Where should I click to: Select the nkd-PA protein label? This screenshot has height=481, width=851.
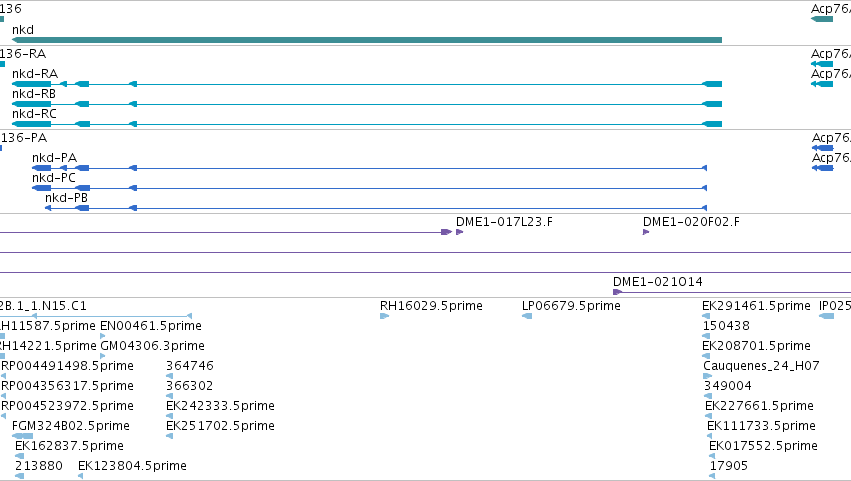(54, 158)
